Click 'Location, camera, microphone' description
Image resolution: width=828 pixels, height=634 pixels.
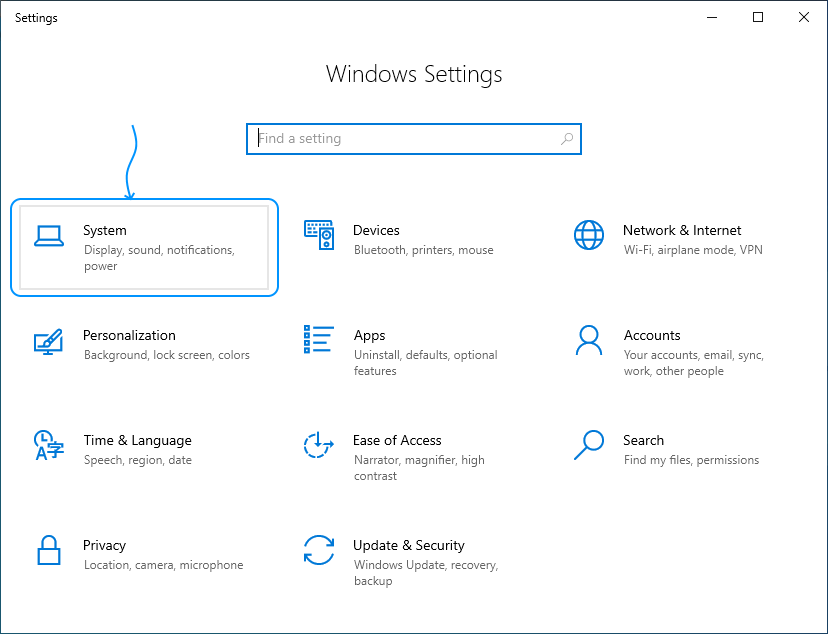tap(163, 565)
